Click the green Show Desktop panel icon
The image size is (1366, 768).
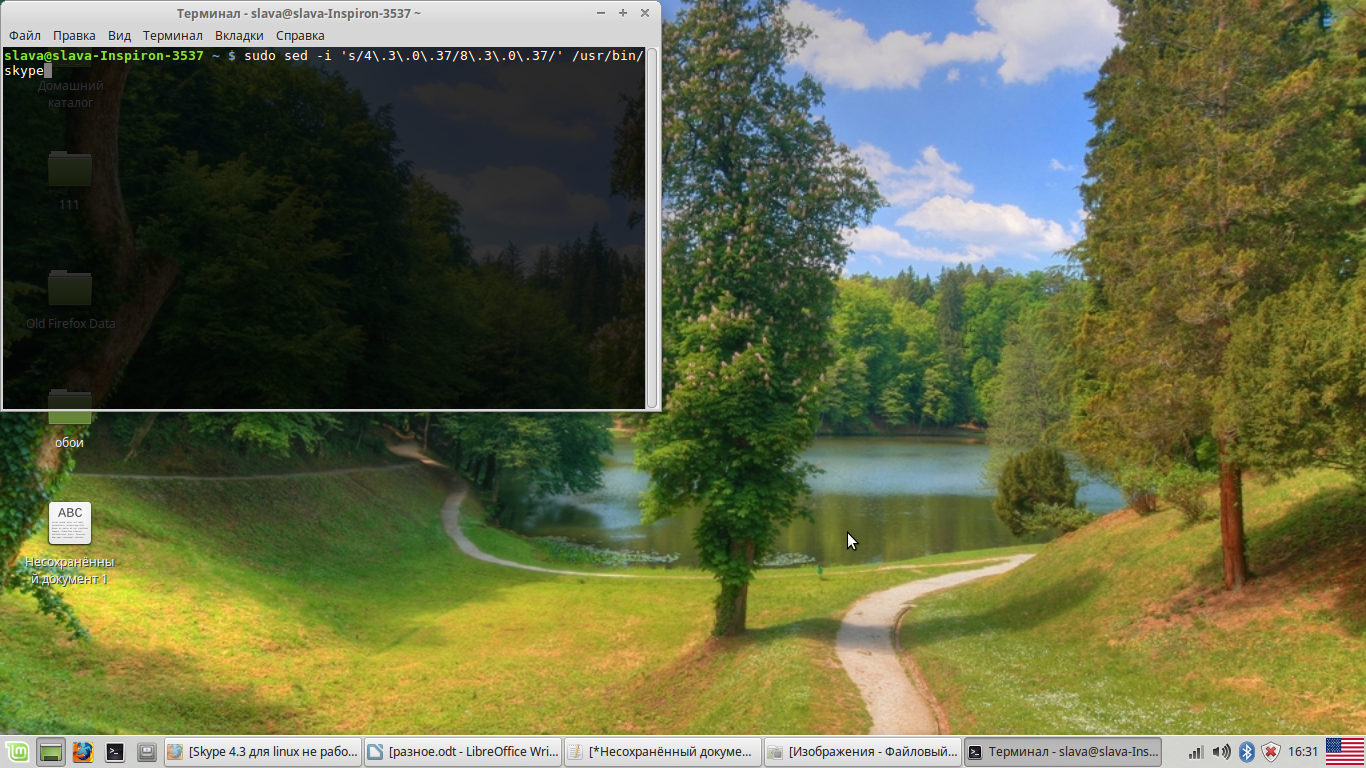click(51, 751)
